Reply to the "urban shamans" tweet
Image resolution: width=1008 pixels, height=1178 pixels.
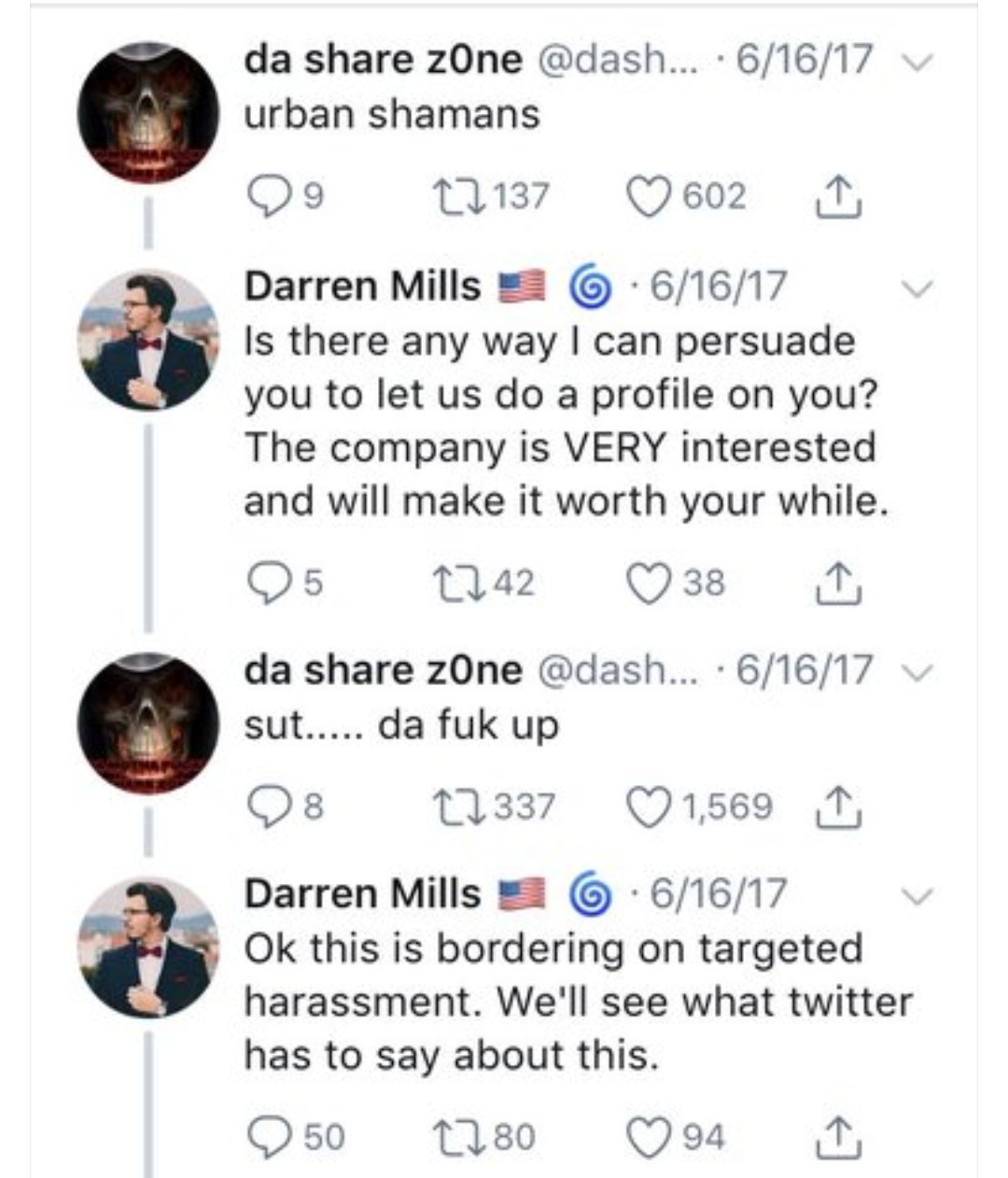point(269,197)
